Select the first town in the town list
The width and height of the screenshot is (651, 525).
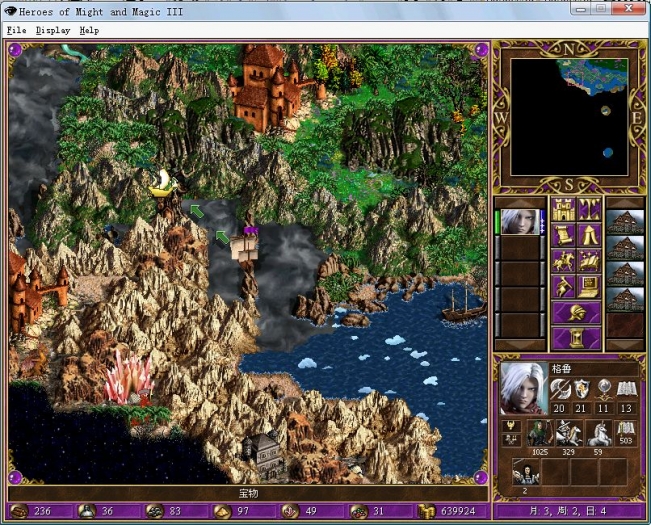click(x=625, y=222)
